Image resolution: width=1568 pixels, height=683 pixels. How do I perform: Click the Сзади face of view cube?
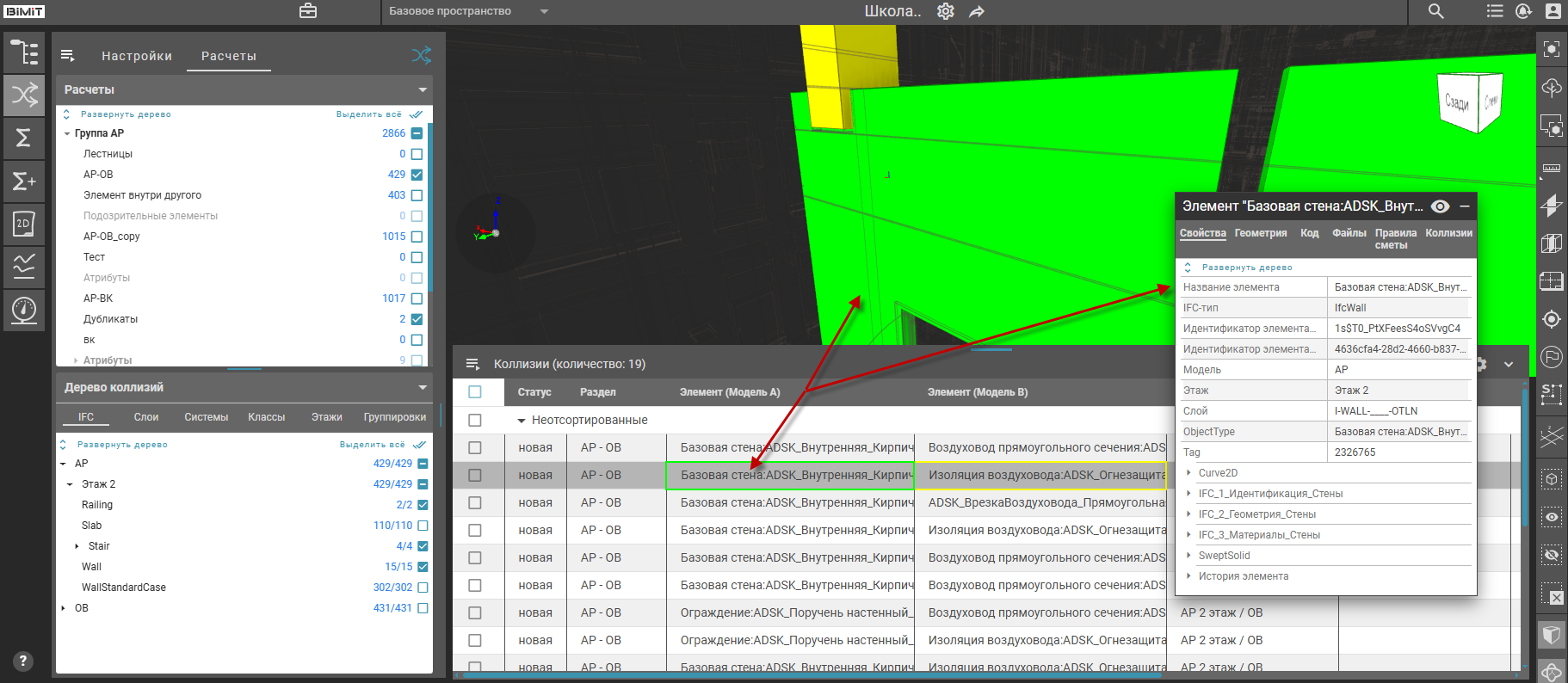tap(1456, 102)
